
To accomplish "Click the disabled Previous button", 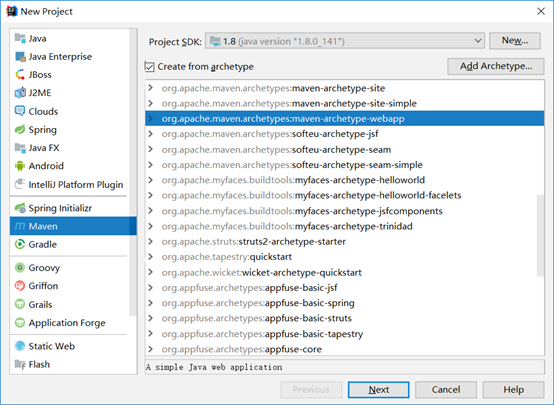I will click(x=311, y=389).
